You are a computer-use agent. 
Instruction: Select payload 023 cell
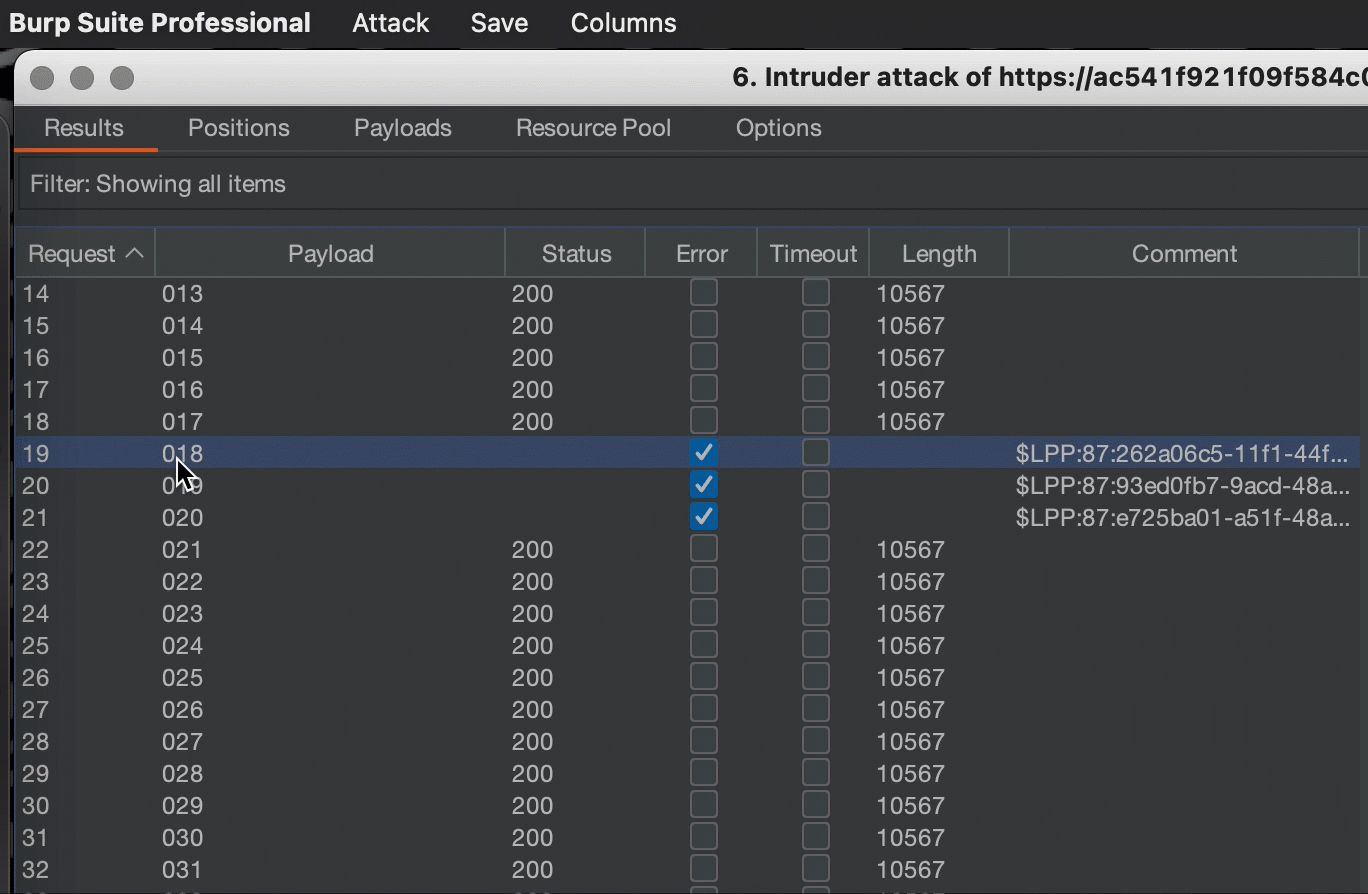pyautogui.click(x=182, y=614)
